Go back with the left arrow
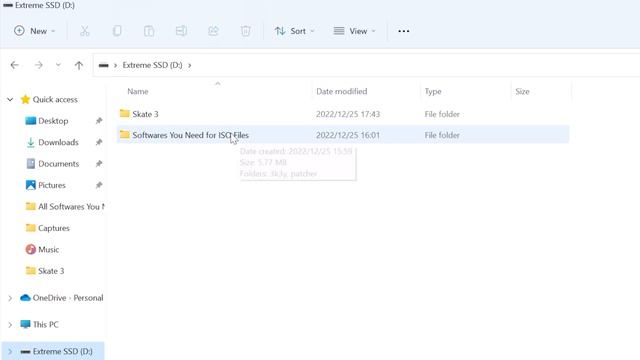The image size is (640, 360). (x=15, y=65)
